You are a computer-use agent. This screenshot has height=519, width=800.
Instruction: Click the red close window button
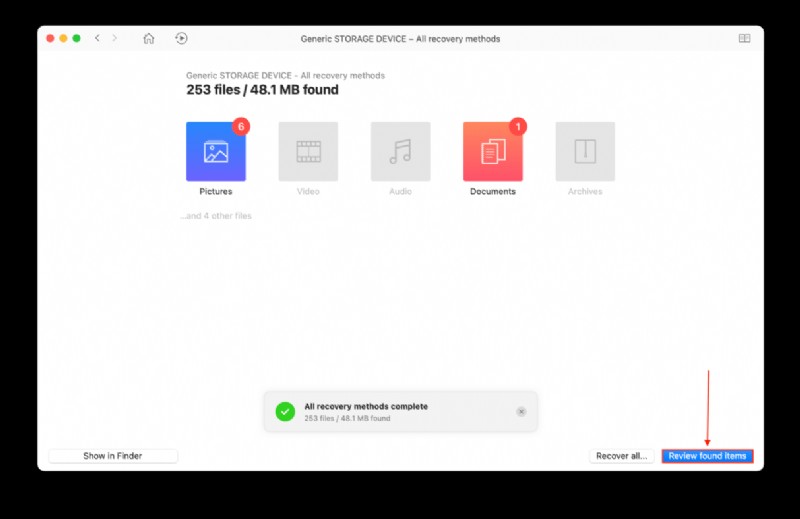point(50,38)
